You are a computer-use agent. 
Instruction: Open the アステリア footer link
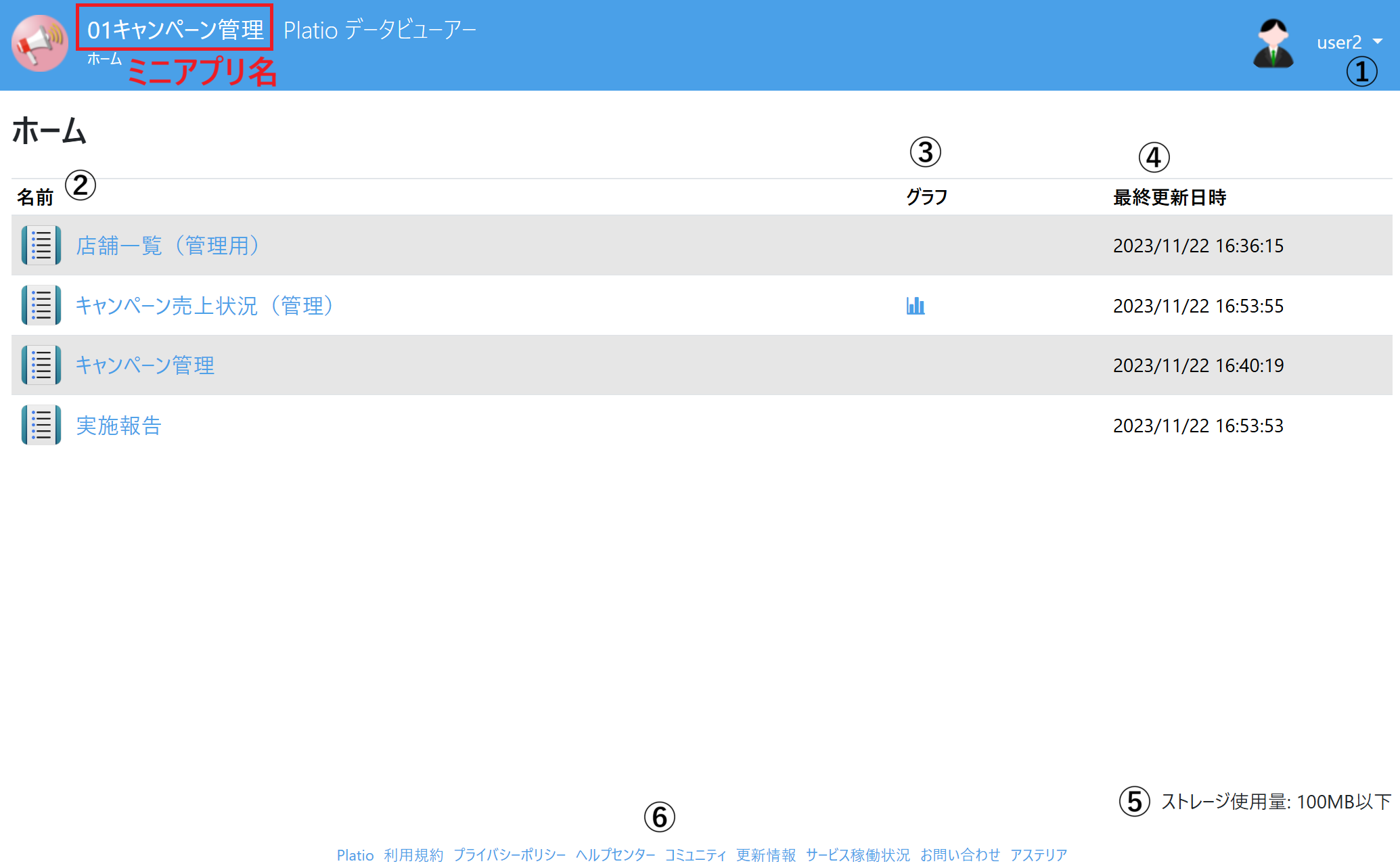coord(1039,855)
